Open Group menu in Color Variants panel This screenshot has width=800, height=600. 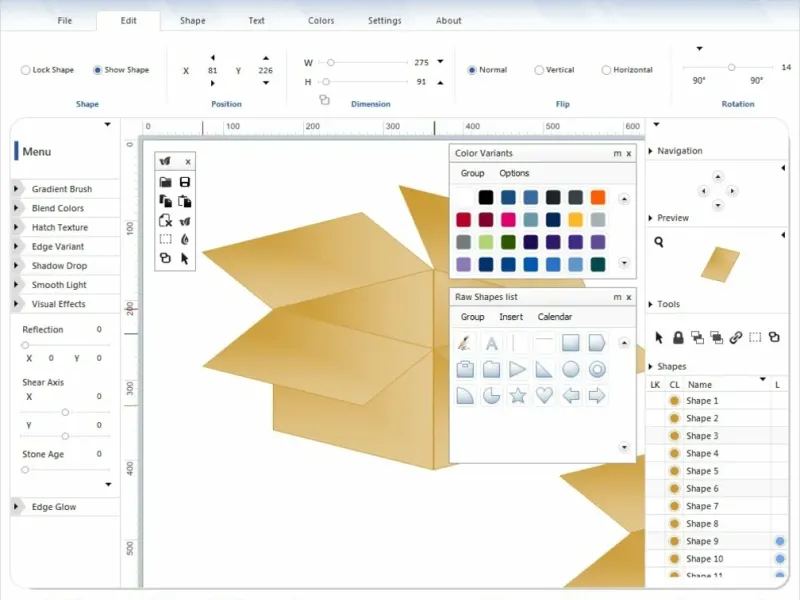click(x=472, y=173)
